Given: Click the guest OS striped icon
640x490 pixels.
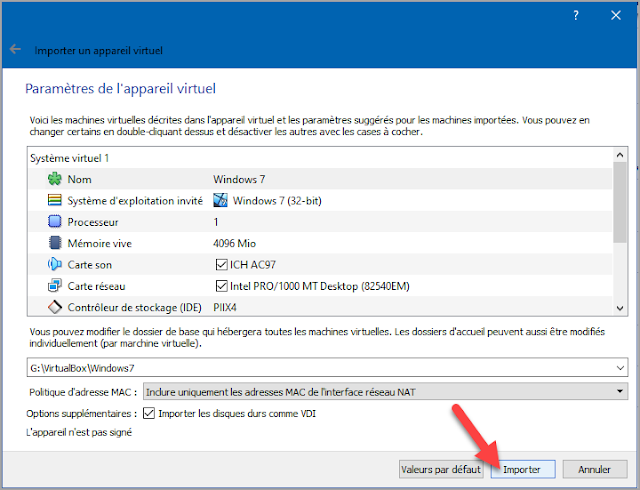Looking at the screenshot, I should click(x=55, y=200).
